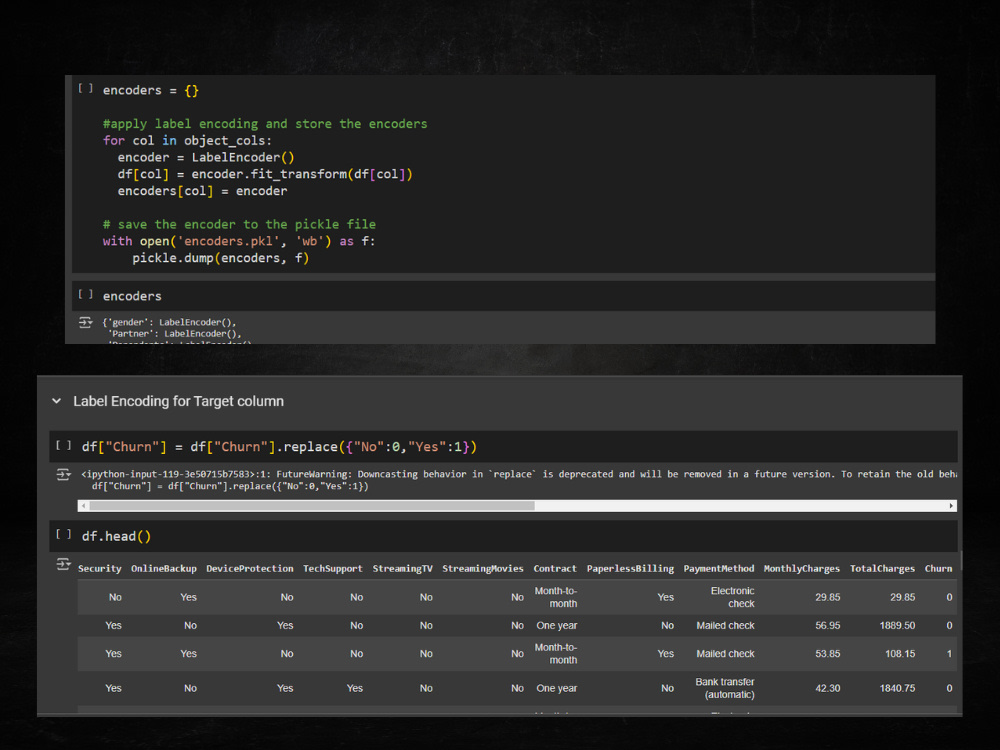
Task: Click the MonthlyCharges value 42.30
Action: pos(827,688)
